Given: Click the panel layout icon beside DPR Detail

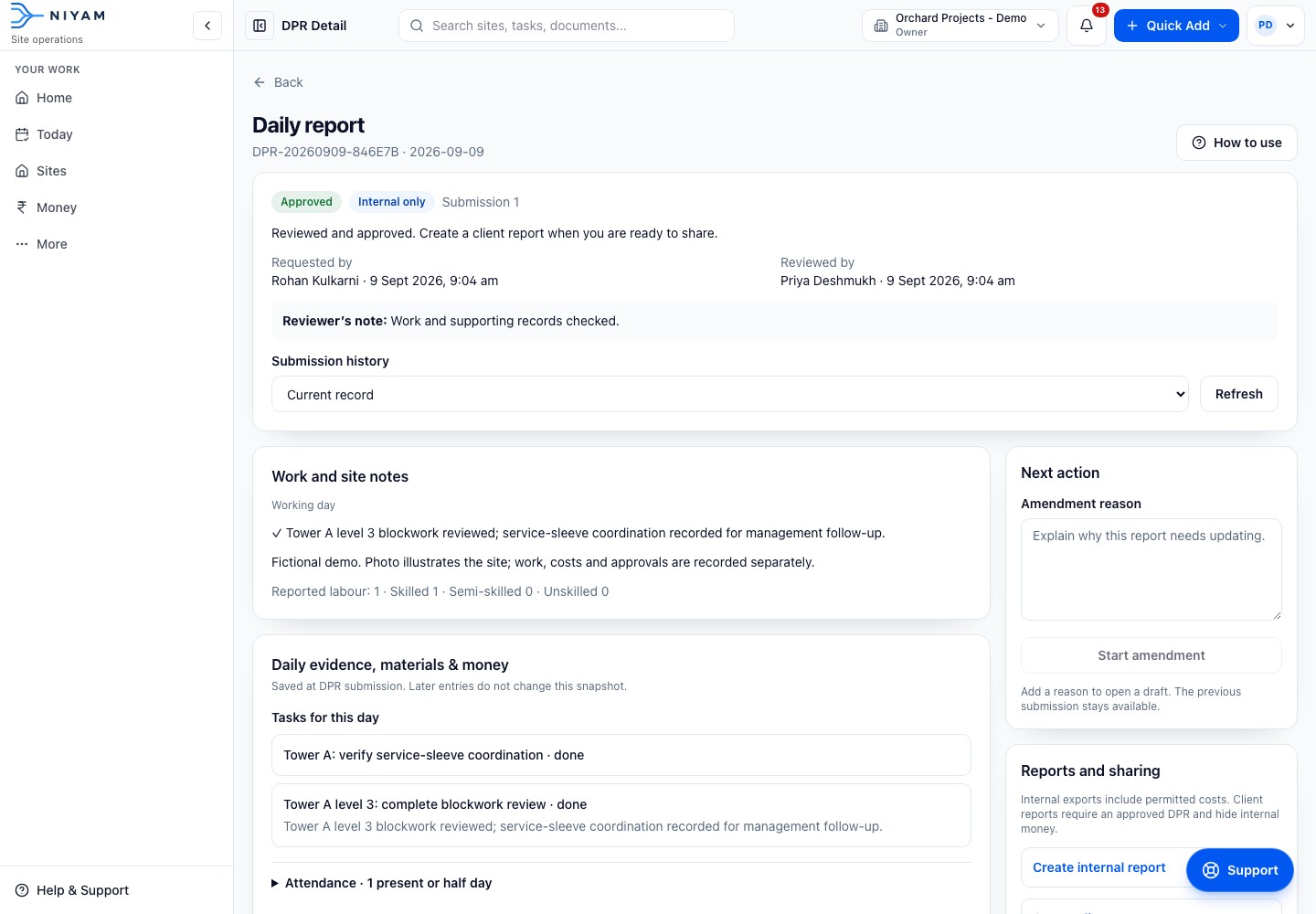Looking at the screenshot, I should 260,26.
